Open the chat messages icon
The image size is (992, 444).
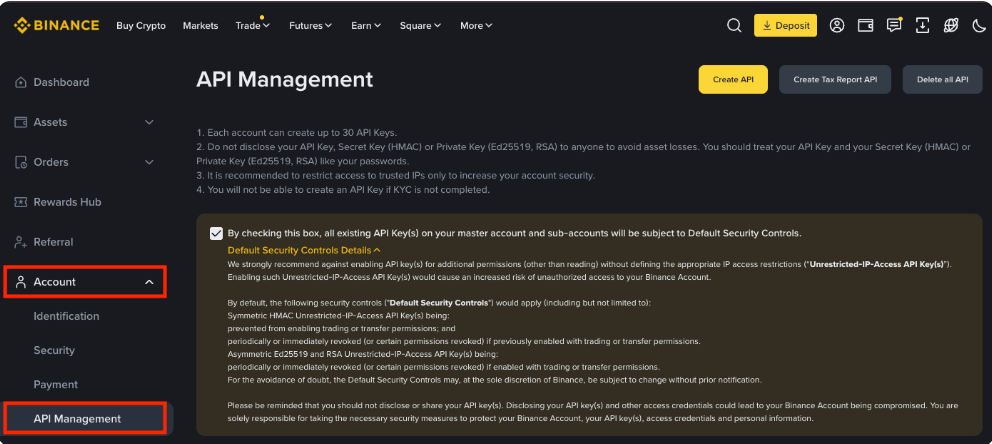pos(894,26)
